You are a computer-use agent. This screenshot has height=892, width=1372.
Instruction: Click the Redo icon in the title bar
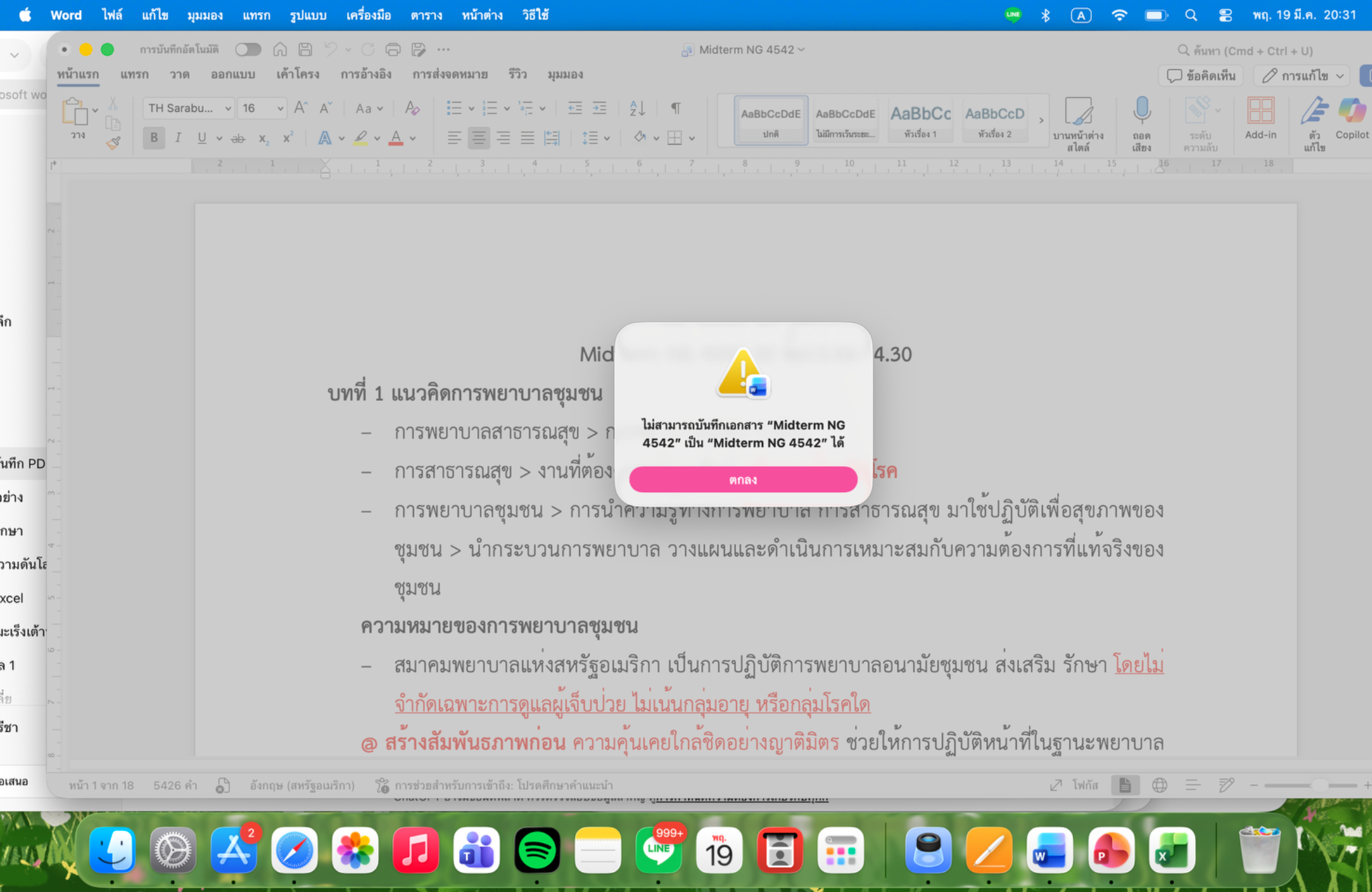pyautogui.click(x=368, y=50)
